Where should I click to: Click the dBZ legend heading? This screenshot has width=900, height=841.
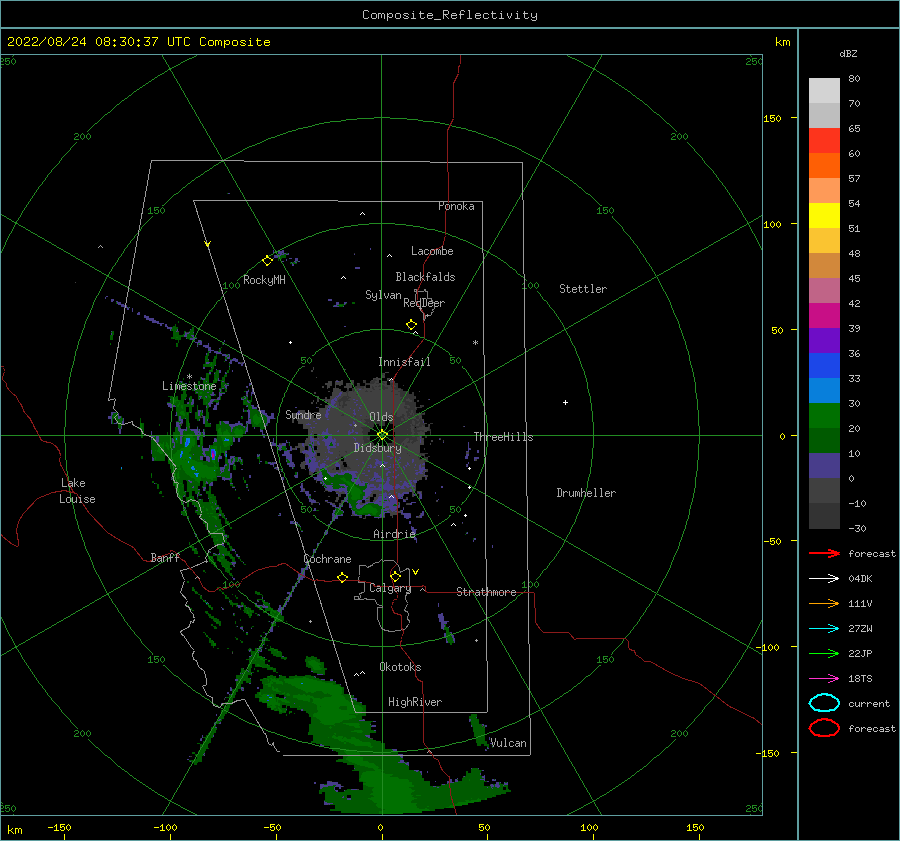click(x=848, y=53)
